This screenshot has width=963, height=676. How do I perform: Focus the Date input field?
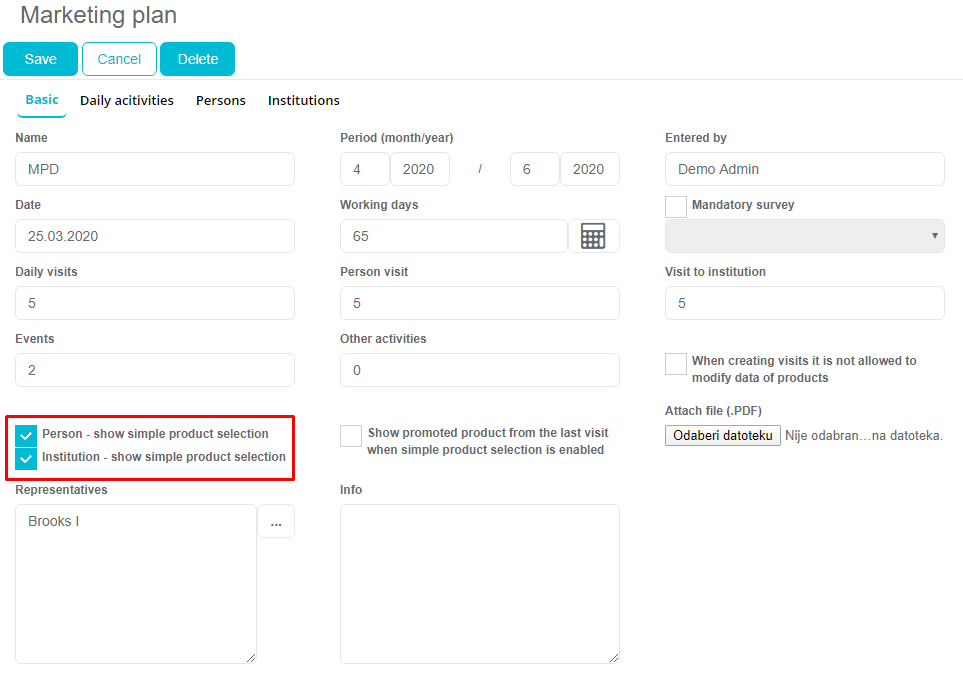pyautogui.click(x=155, y=236)
